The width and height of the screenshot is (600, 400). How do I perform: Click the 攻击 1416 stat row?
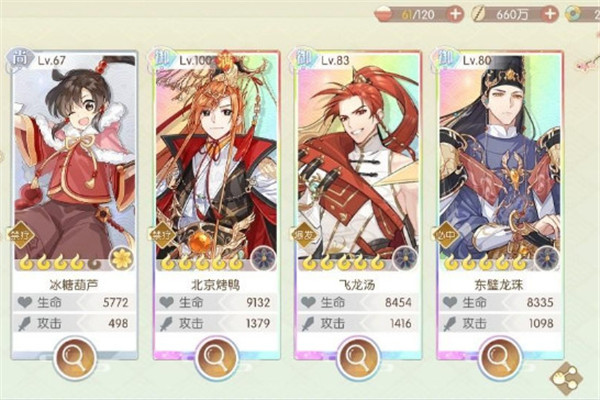(358, 323)
